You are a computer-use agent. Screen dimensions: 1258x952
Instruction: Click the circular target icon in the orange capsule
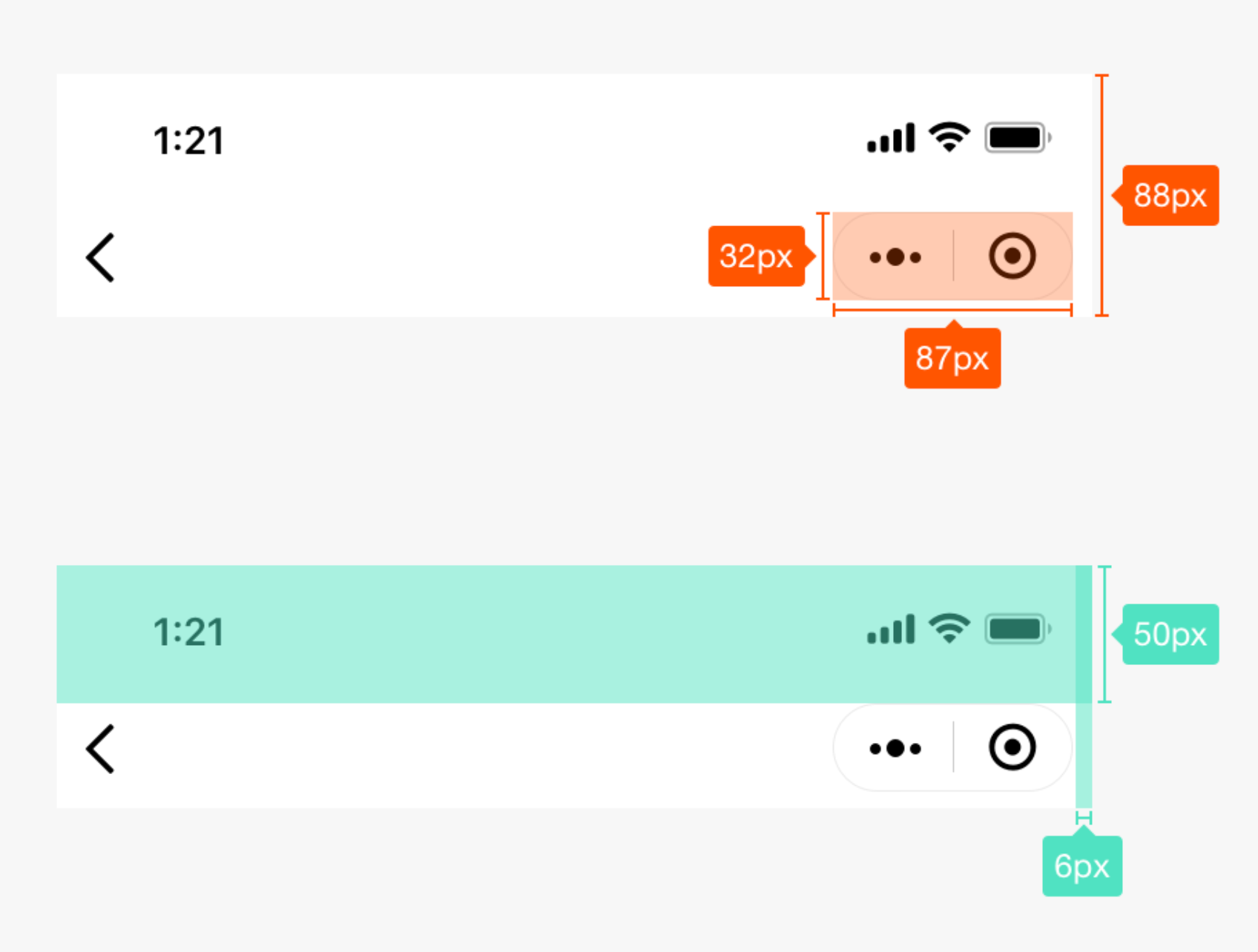(1012, 257)
